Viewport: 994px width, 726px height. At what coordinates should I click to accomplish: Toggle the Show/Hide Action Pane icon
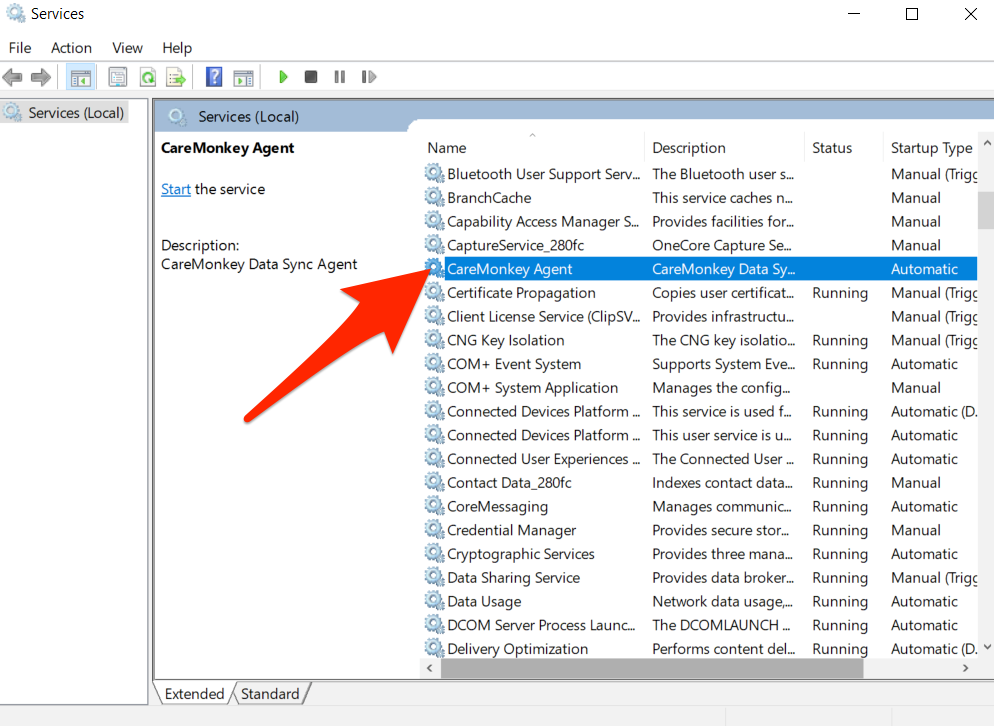coord(243,77)
